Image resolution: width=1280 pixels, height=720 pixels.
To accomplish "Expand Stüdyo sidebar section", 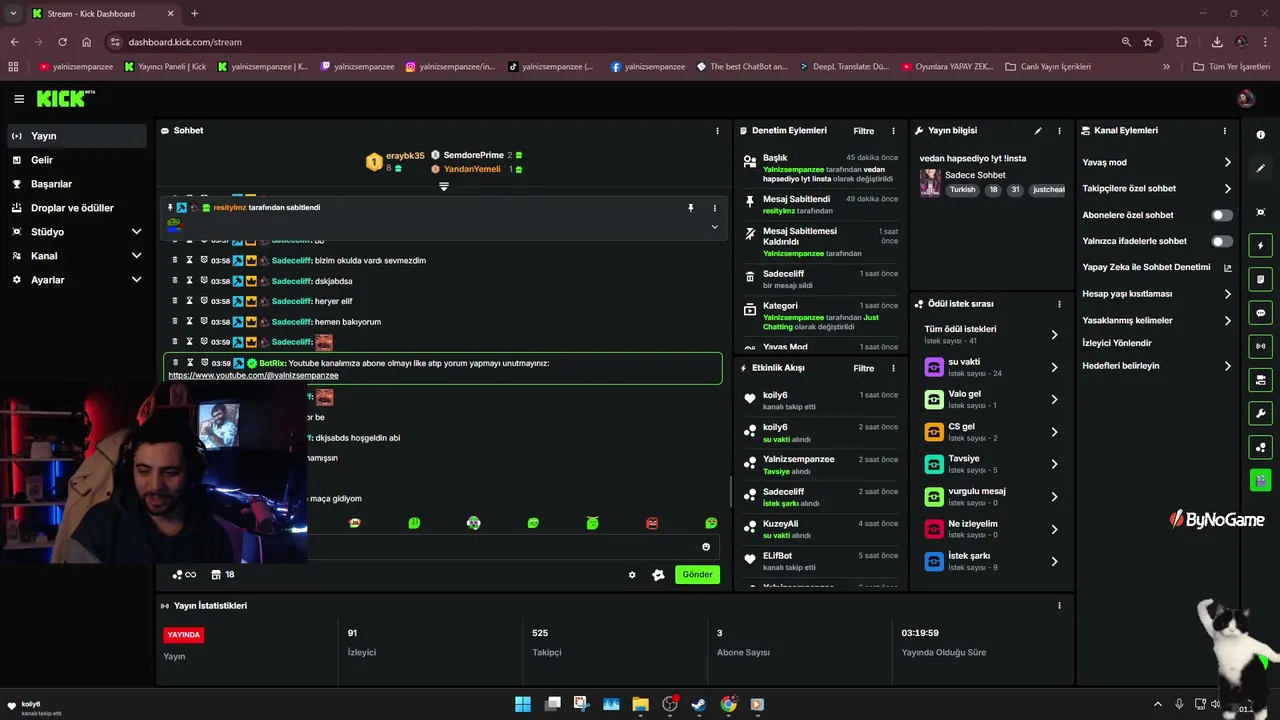I will (x=76, y=232).
